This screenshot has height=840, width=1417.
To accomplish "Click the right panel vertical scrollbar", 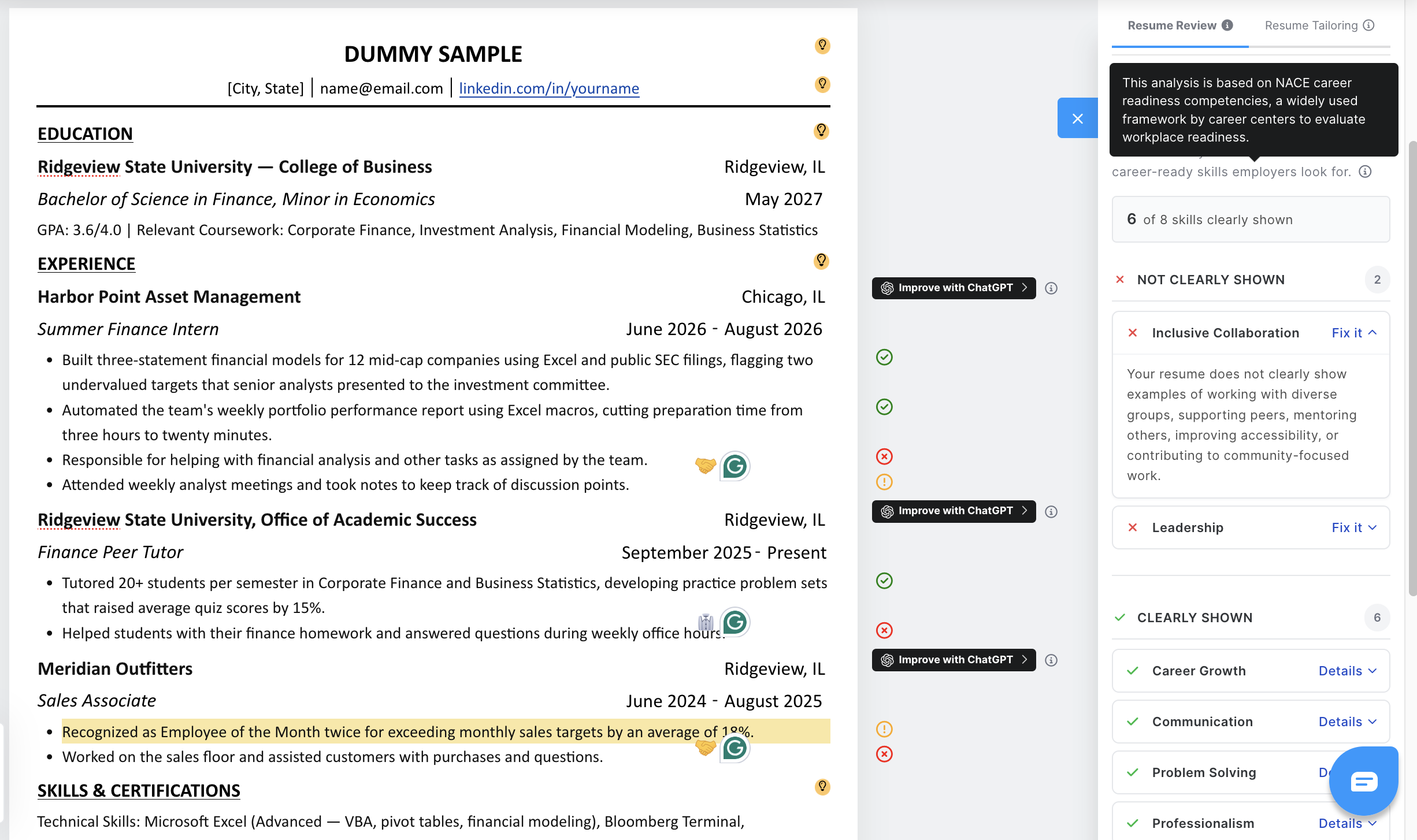I will click(1412, 368).
